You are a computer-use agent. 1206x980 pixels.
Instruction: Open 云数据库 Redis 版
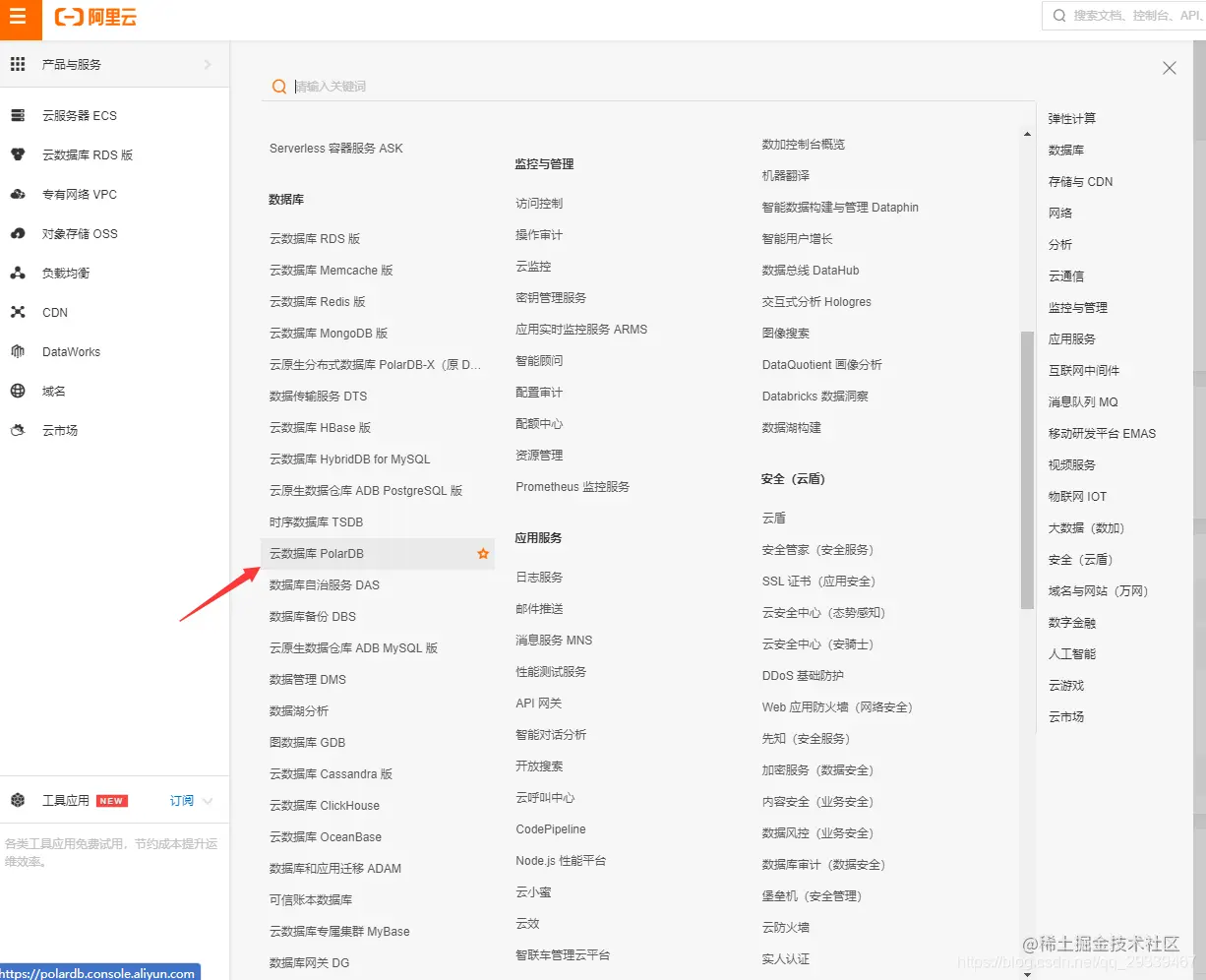point(318,302)
